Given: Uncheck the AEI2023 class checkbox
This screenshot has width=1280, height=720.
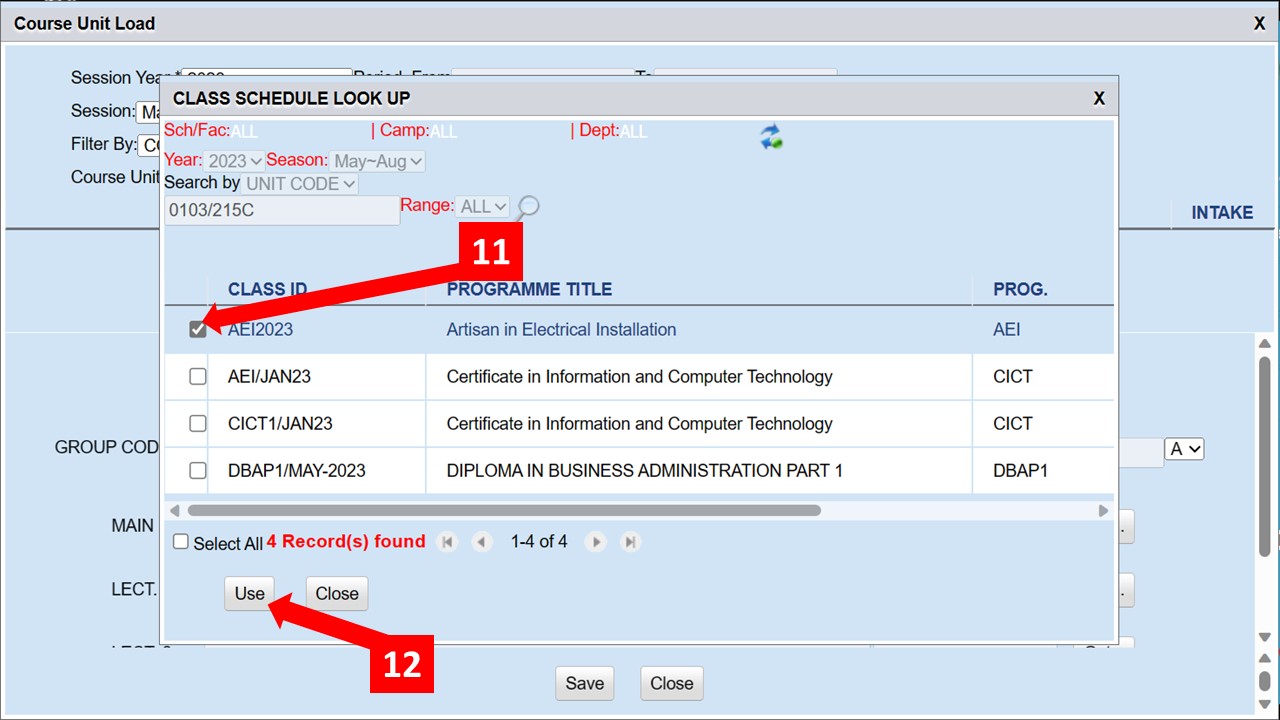Looking at the screenshot, I should tap(198, 329).
